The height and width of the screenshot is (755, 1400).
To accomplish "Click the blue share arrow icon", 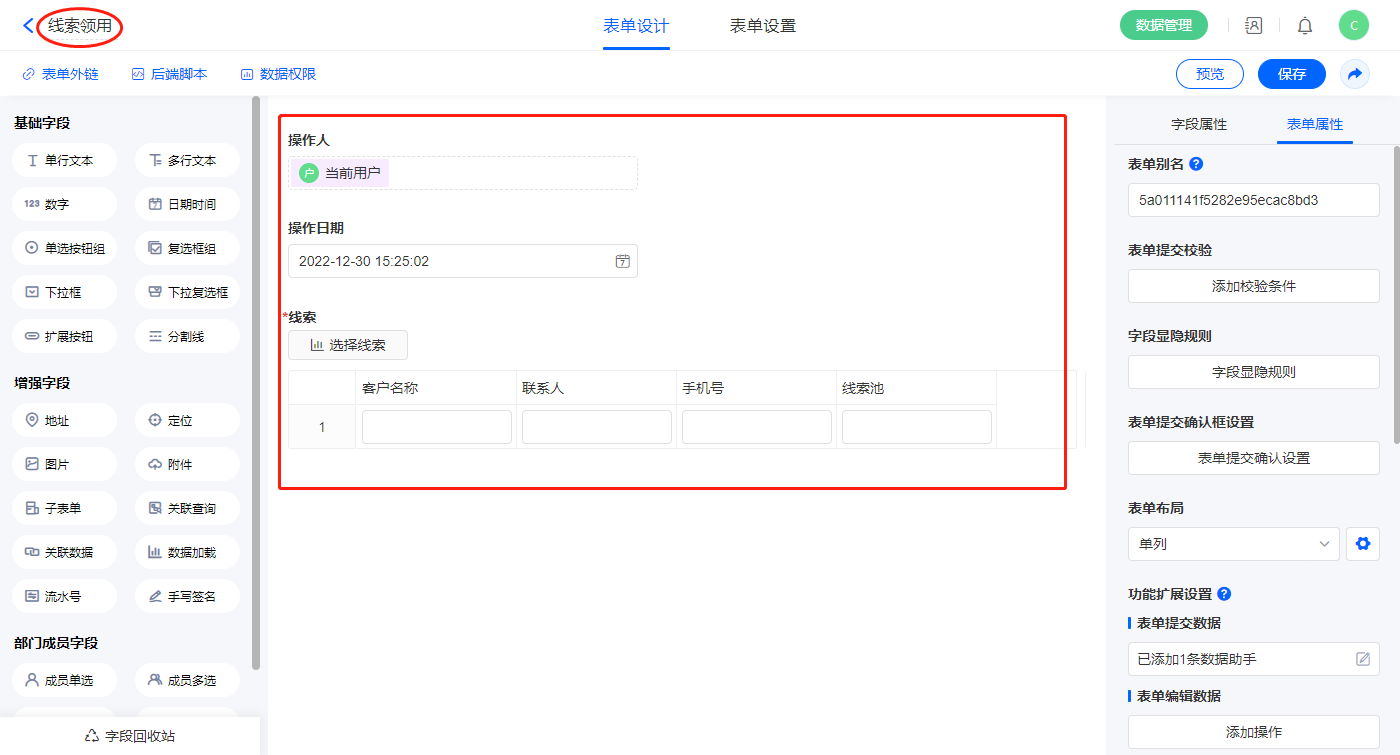I will pos(1355,74).
